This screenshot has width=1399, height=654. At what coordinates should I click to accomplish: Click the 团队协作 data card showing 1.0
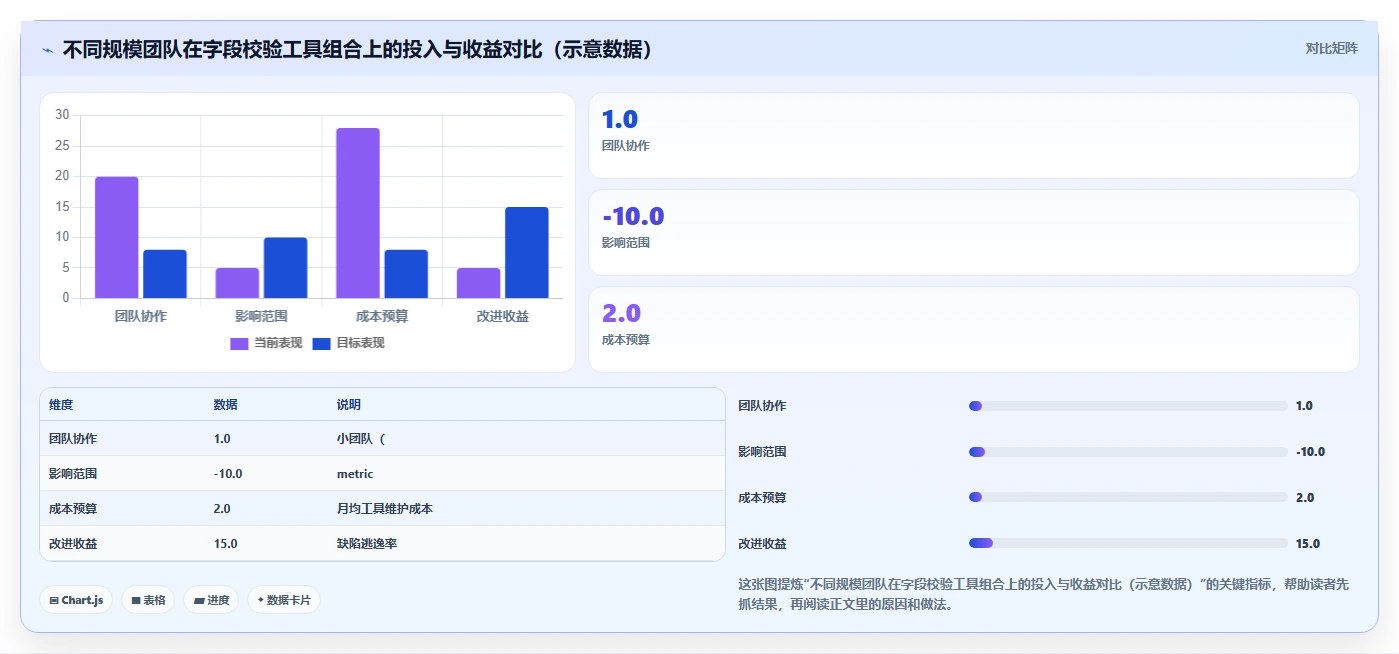[974, 135]
